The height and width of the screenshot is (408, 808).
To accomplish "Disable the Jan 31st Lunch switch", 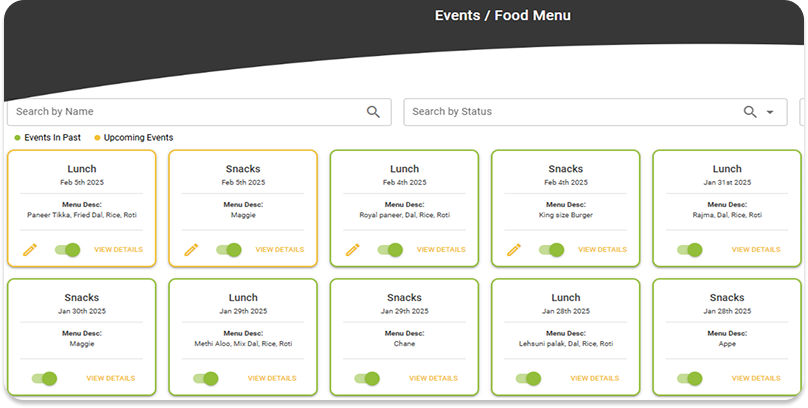I will 690,250.
